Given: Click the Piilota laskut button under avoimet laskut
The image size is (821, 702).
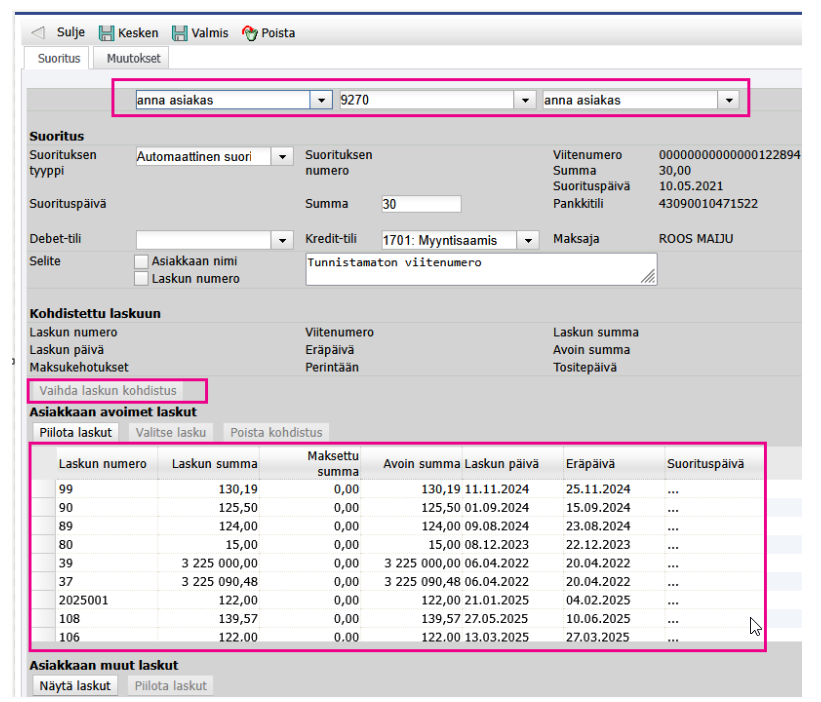Looking at the screenshot, I should click(x=75, y=432).
